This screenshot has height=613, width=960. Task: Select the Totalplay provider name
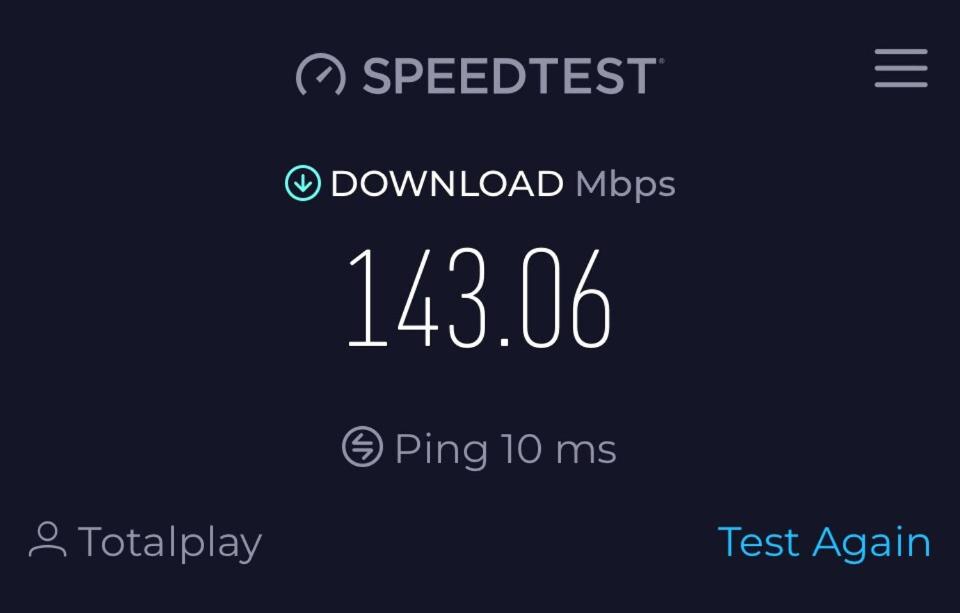point(170,543)
